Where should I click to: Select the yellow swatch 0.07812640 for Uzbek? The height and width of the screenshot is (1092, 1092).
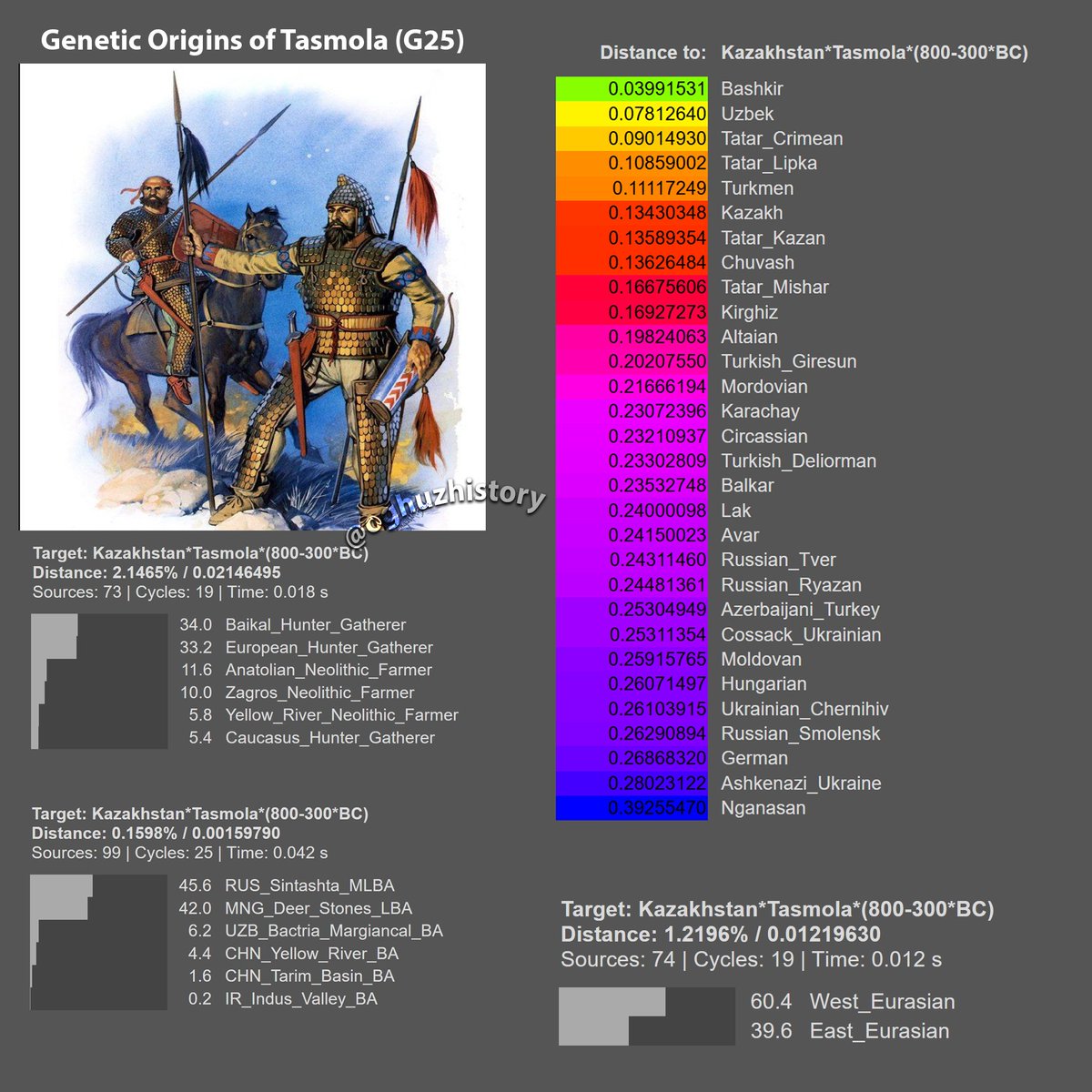point(632,114)
